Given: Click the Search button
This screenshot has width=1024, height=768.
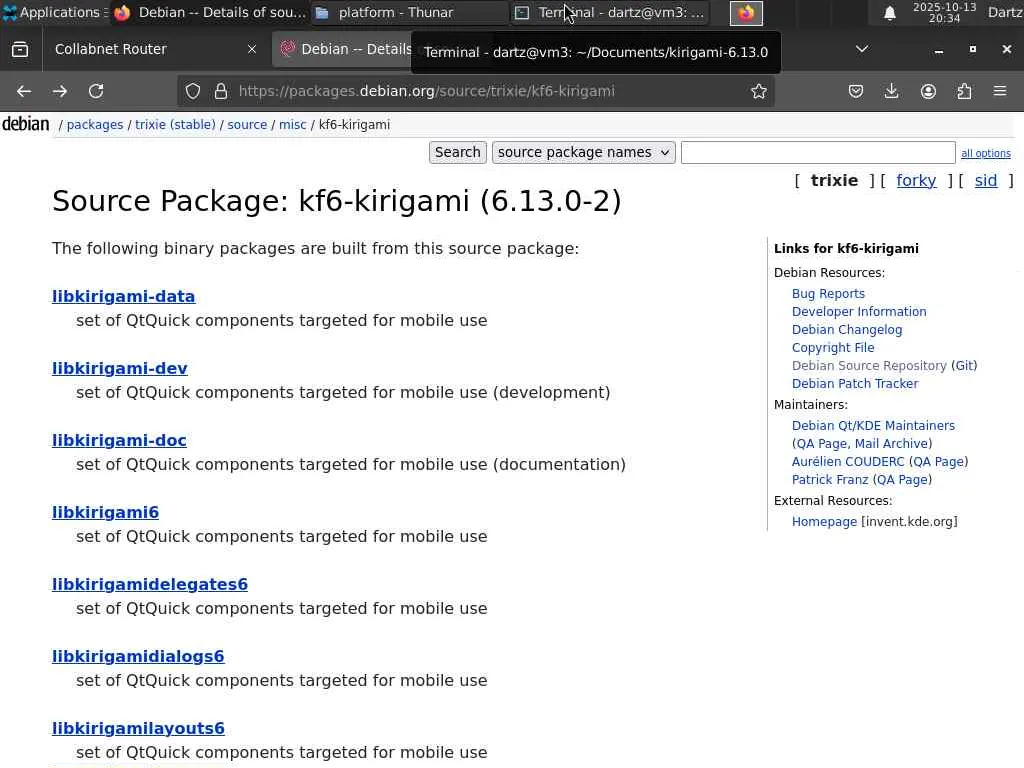Looking at the screenshot, I should [x=458, y=152].
